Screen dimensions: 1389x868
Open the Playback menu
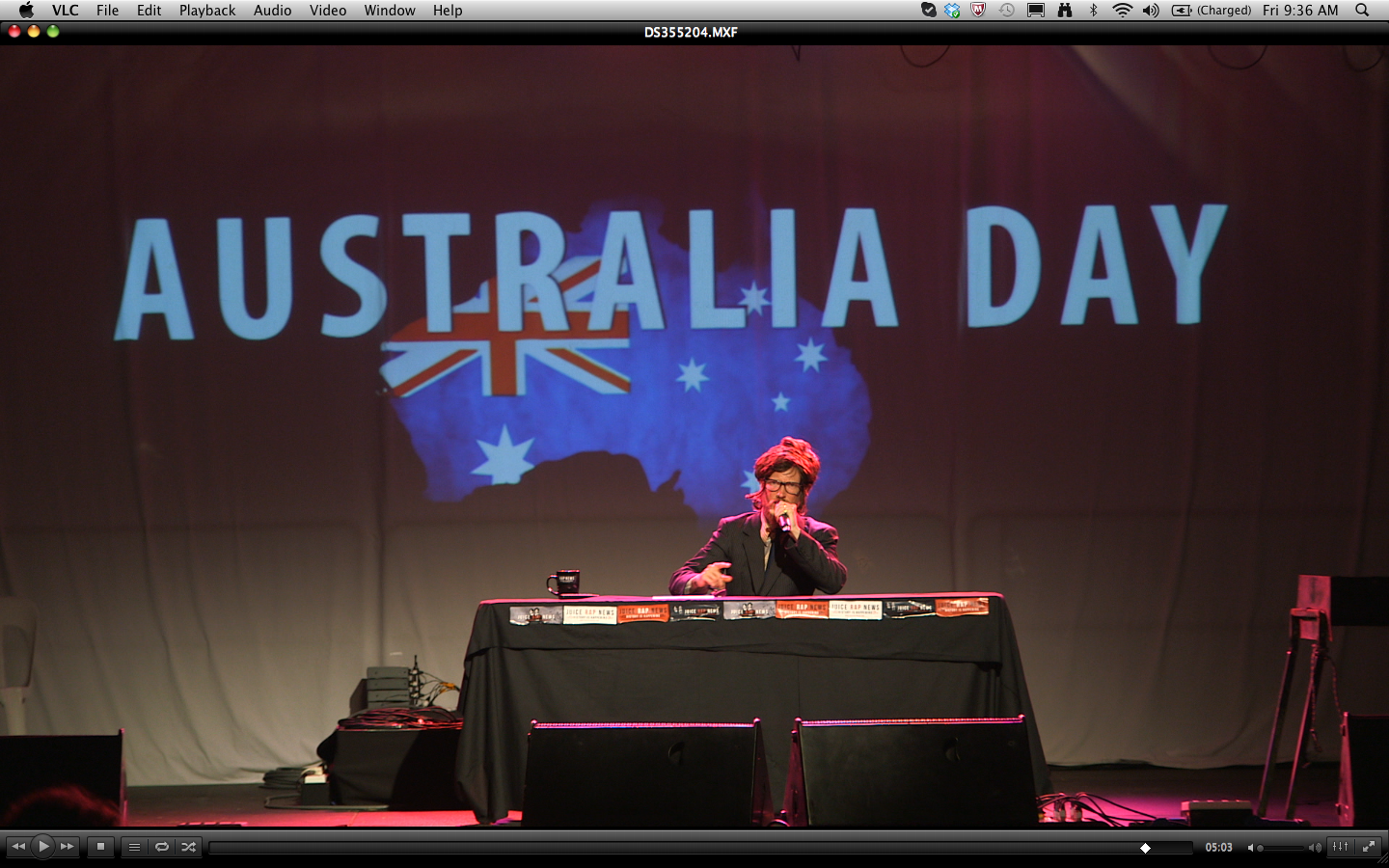pyautogui.click(x=207, y=11)
